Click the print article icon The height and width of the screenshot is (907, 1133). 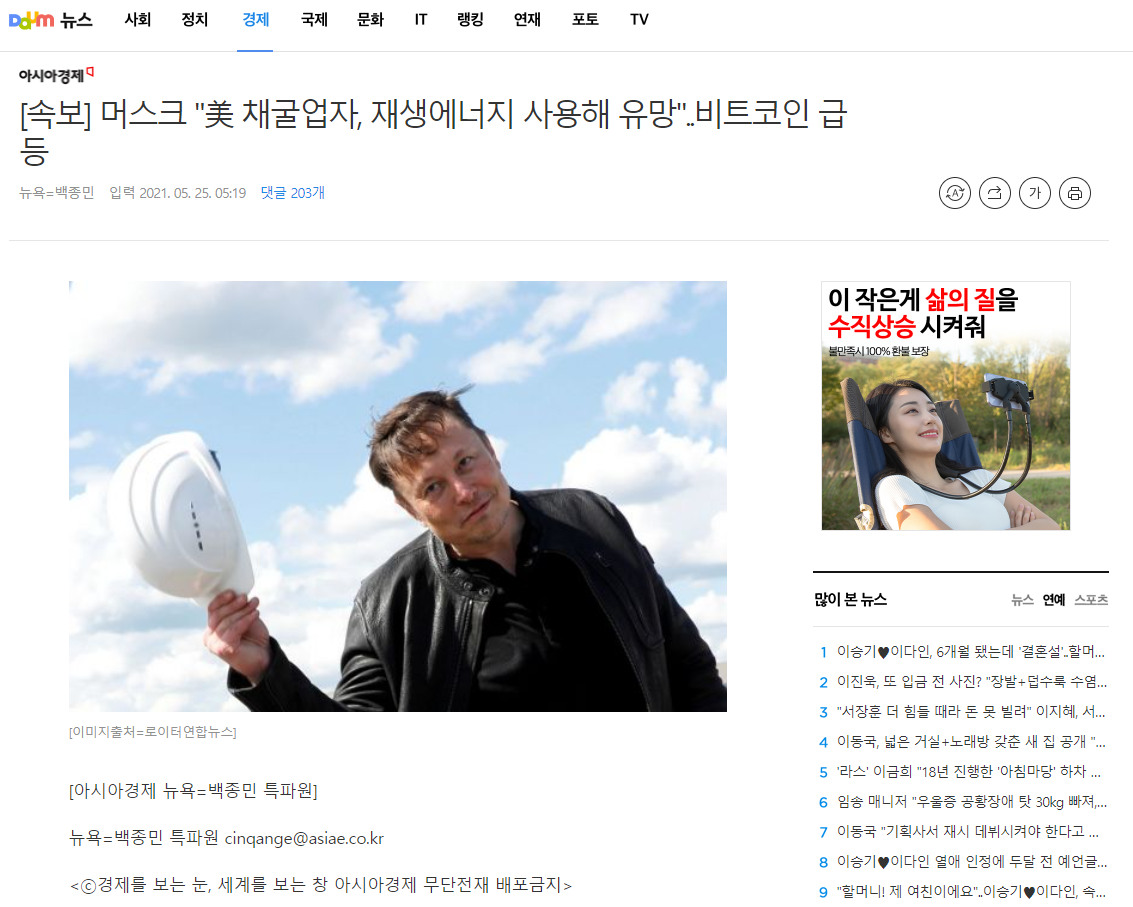1075,193
